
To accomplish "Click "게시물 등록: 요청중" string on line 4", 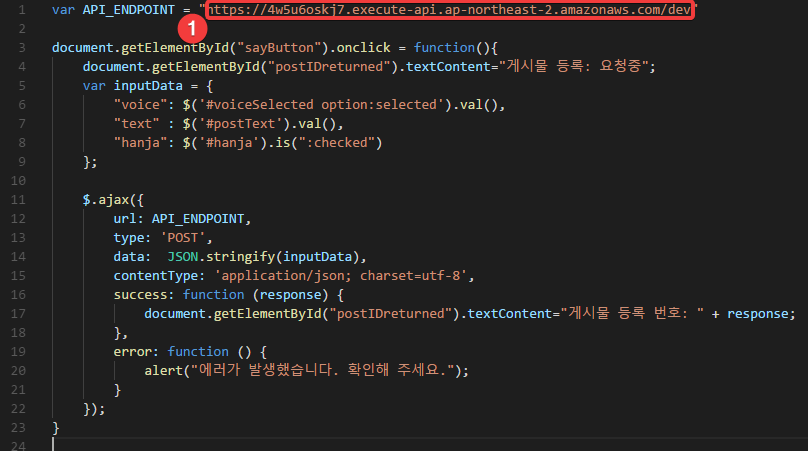I will pos(574,66).
